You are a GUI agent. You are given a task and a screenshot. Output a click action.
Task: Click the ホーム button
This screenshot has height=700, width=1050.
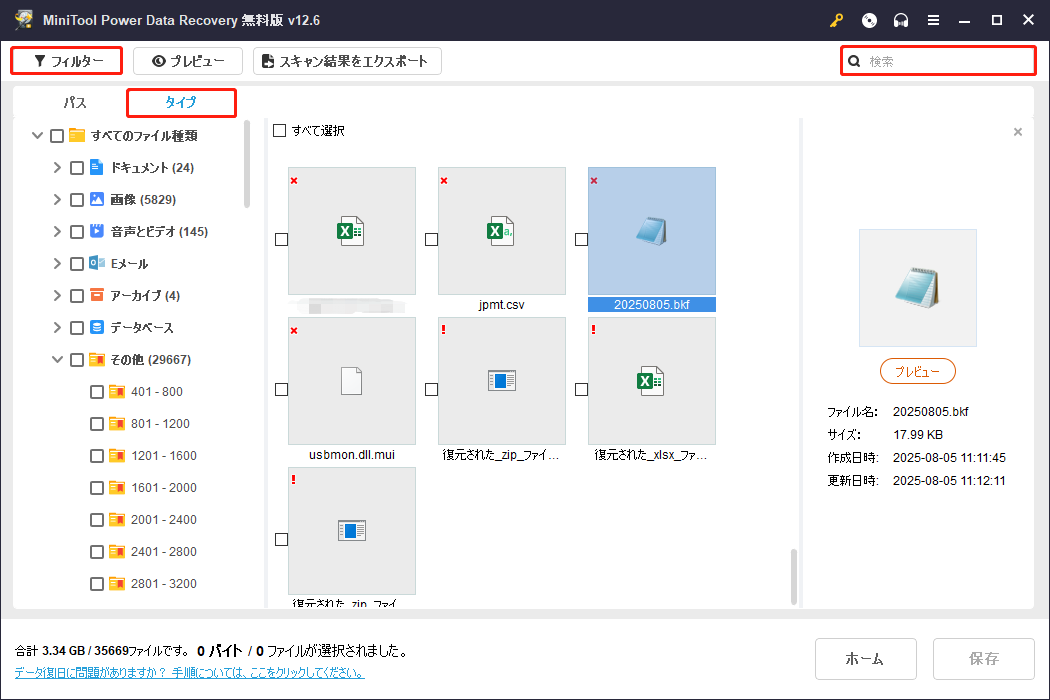click(865, 658)
